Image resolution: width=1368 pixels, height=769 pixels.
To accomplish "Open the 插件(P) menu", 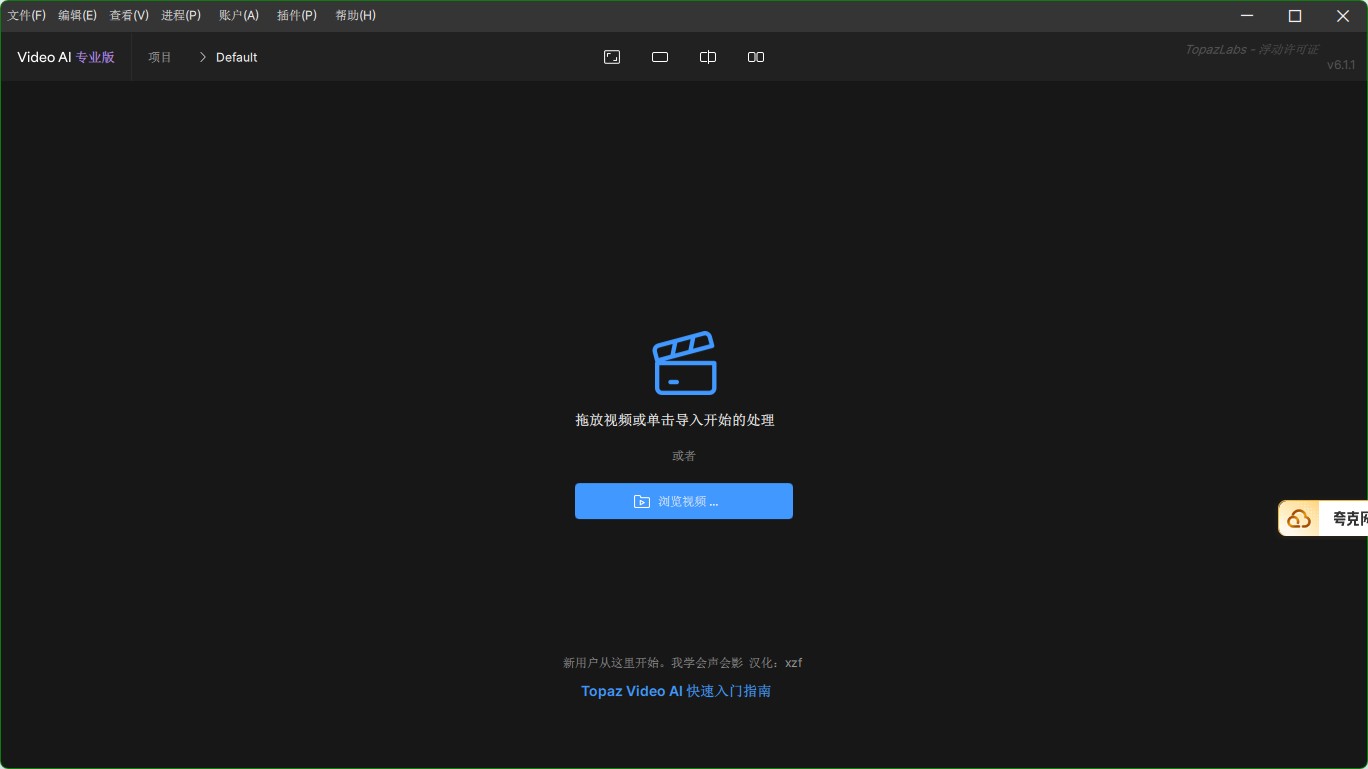I will [297, 15].
